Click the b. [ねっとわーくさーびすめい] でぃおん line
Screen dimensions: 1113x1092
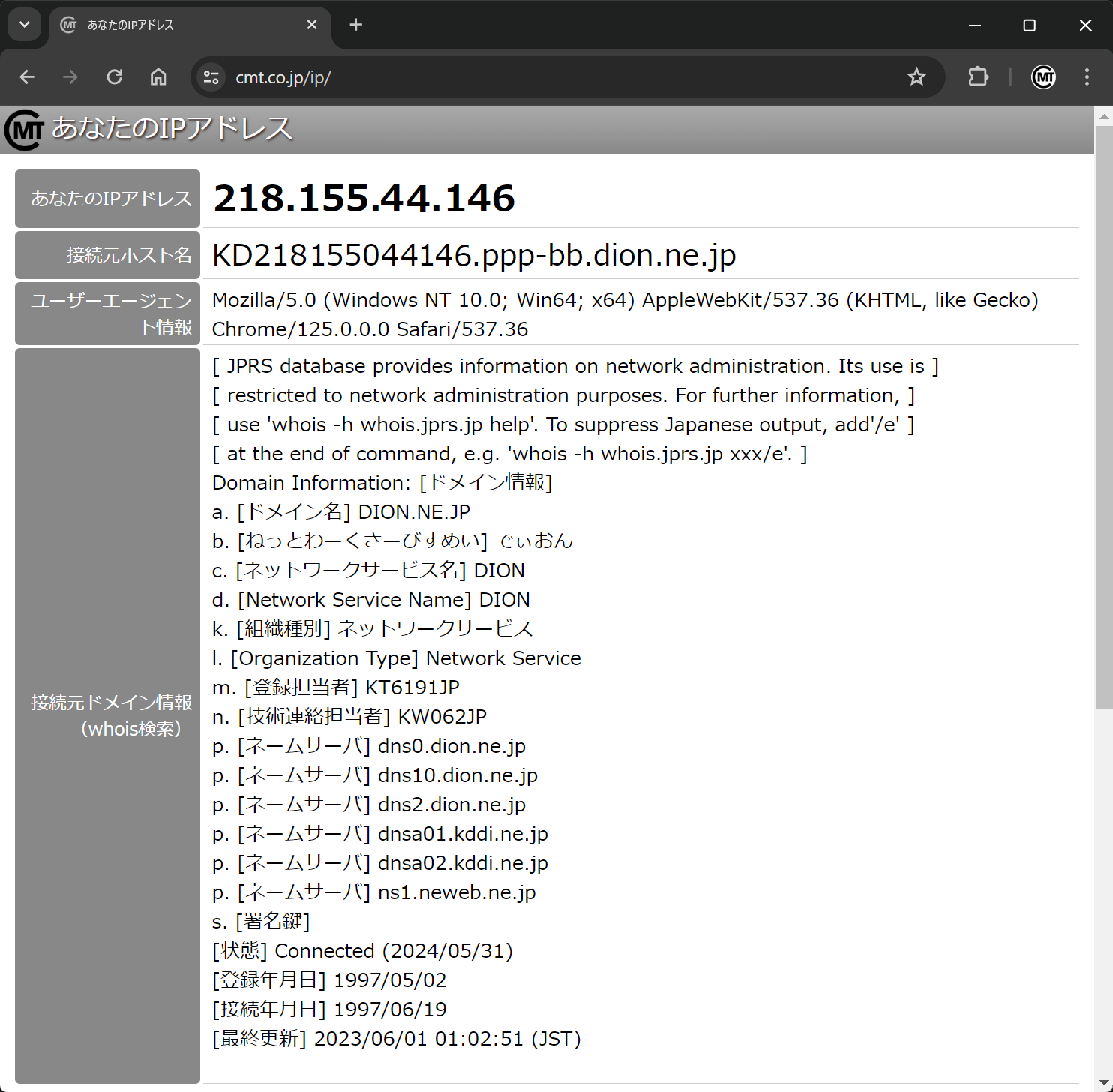point(393,541)
